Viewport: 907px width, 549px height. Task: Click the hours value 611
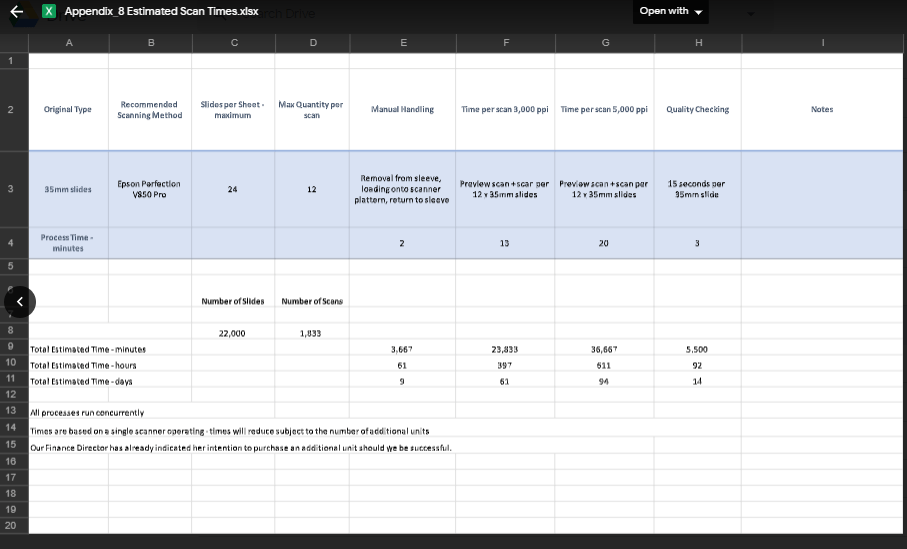(x=603, y=366)
